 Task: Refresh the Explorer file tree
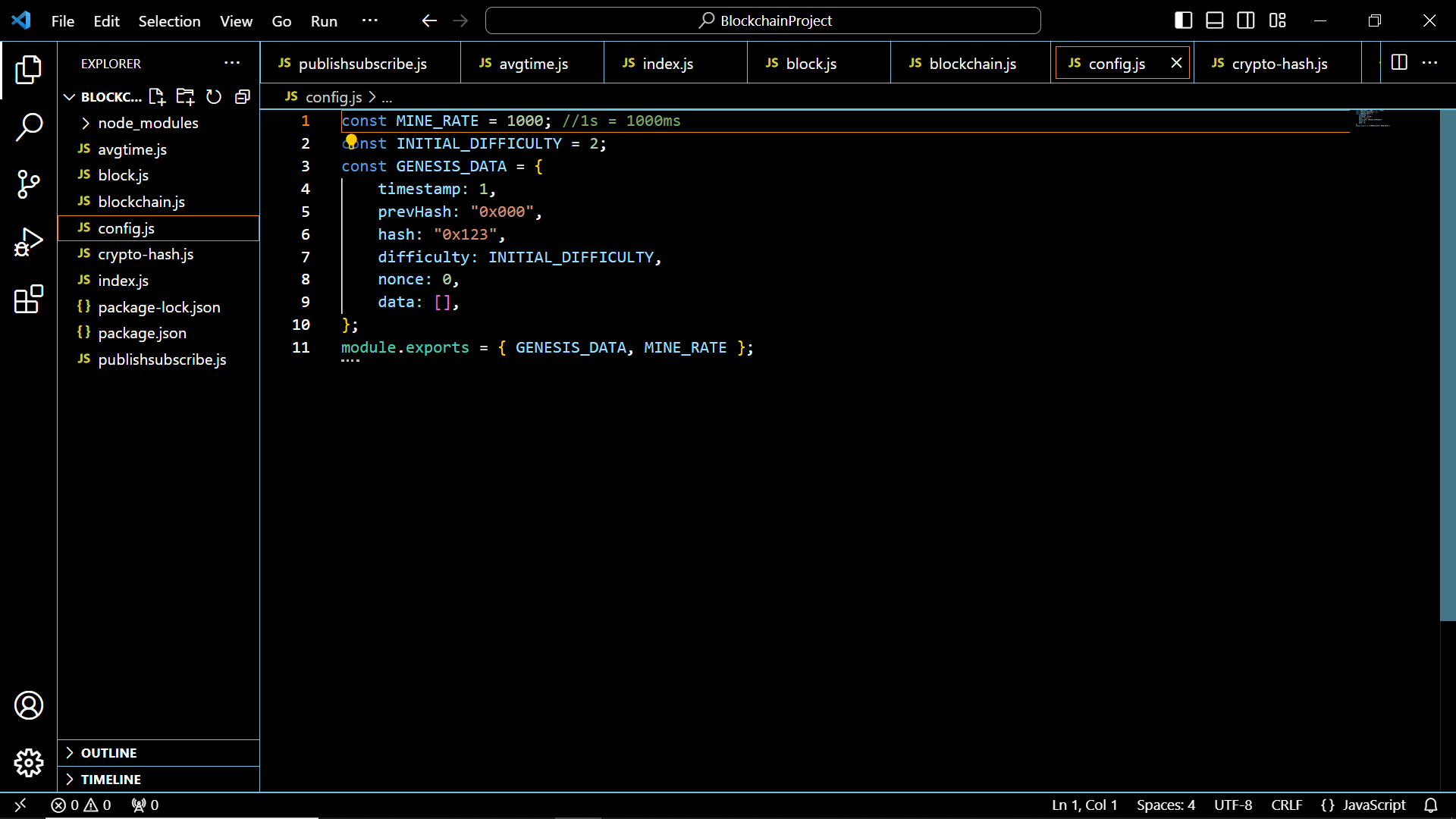[214, 97]
